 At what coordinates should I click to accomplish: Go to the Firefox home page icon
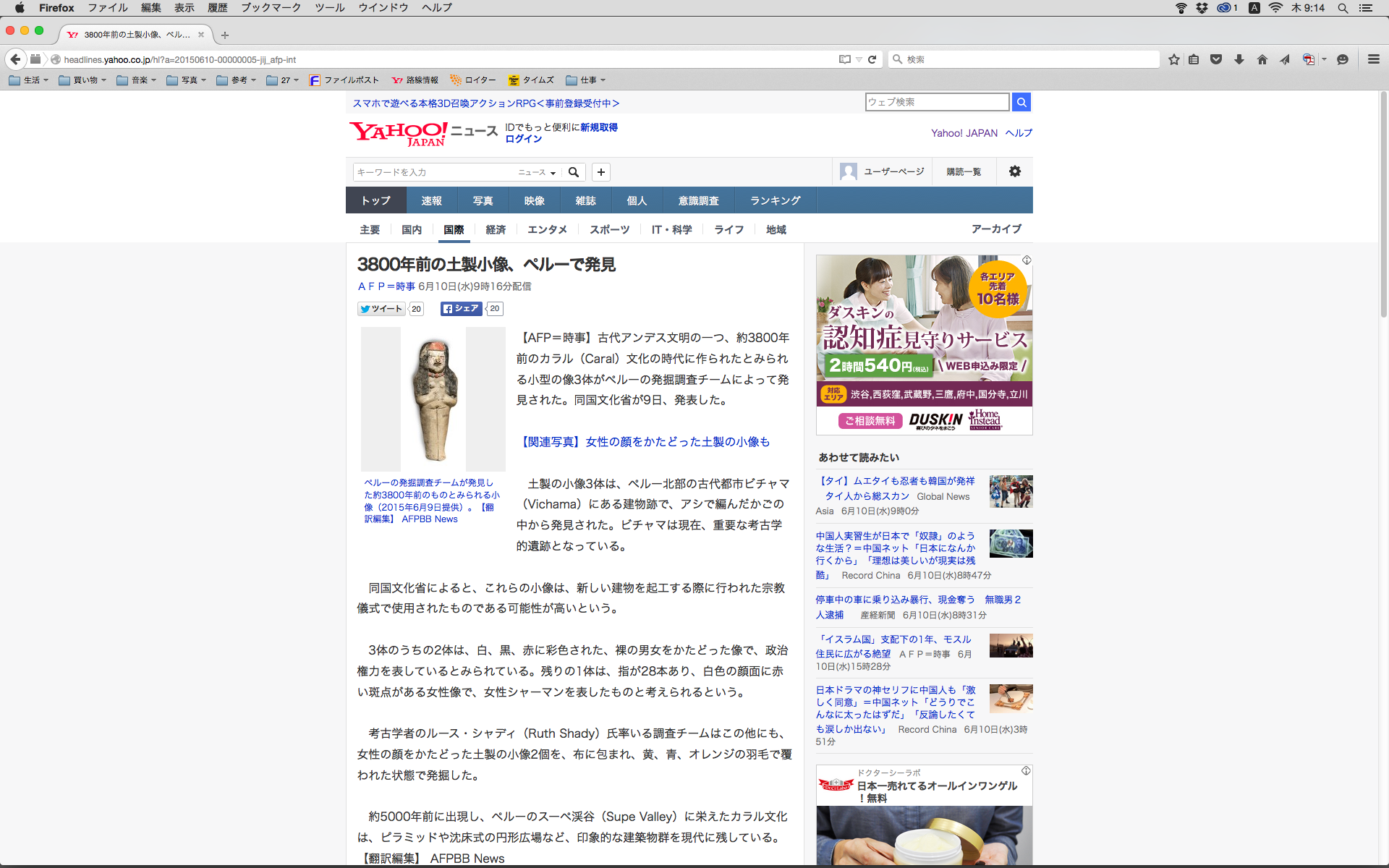click(x=1262, y=59)
